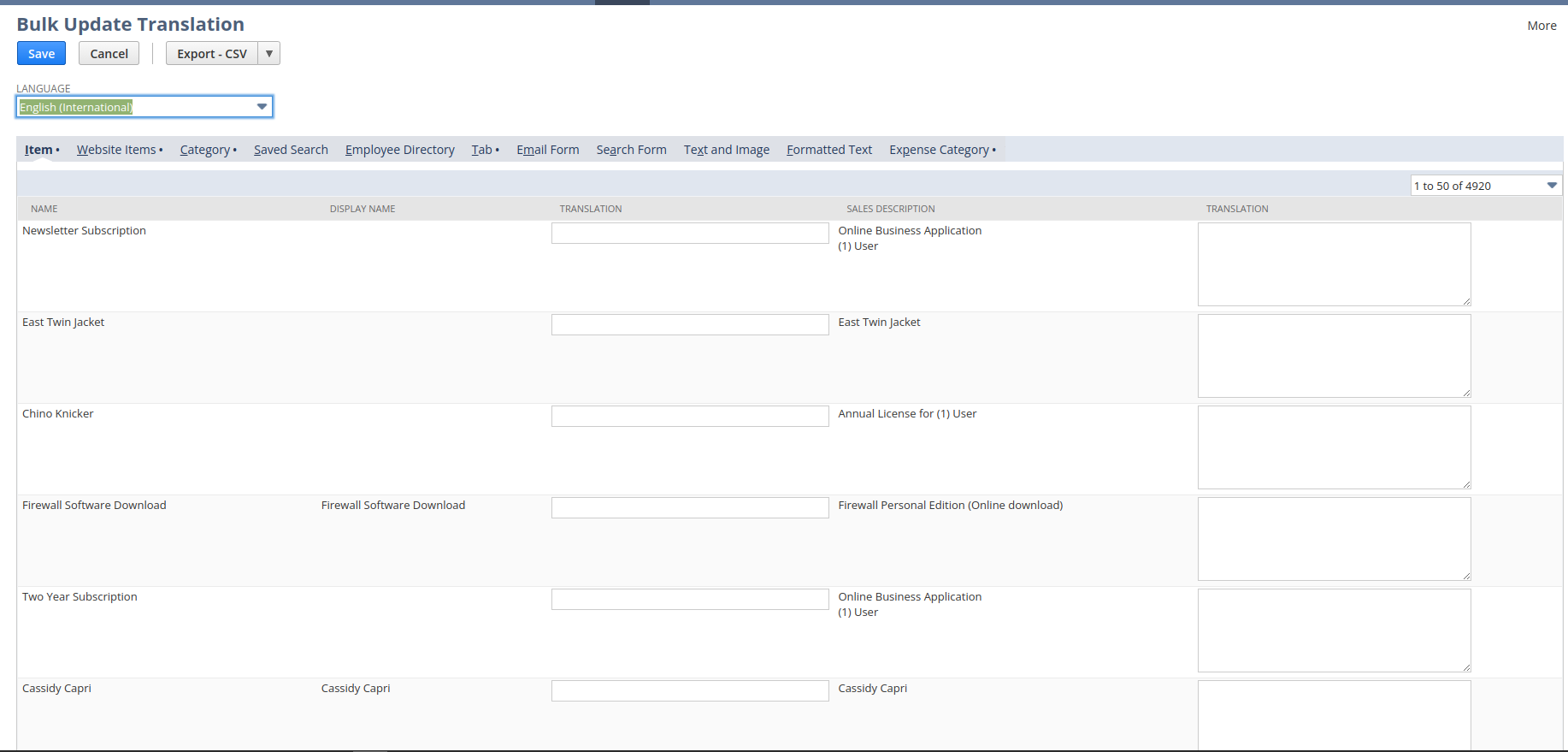The image size is (1568, 752).
Task: Focus the East Twin Jacket description translation box
Action: pos(1333,355)
